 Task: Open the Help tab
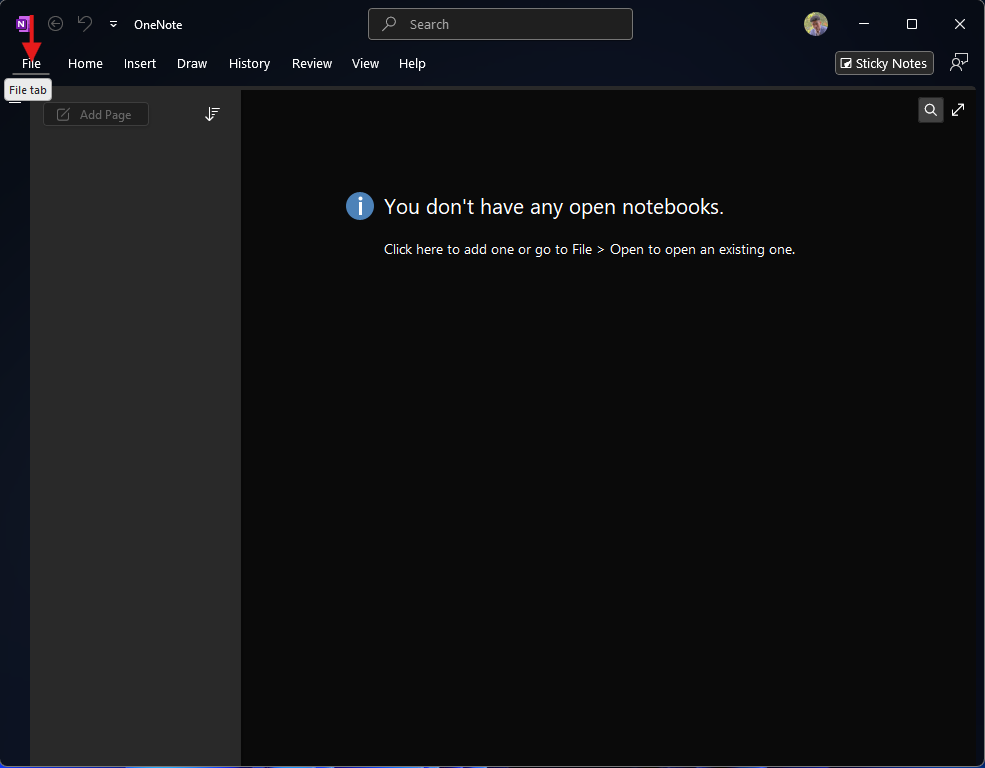click(412, 64)
